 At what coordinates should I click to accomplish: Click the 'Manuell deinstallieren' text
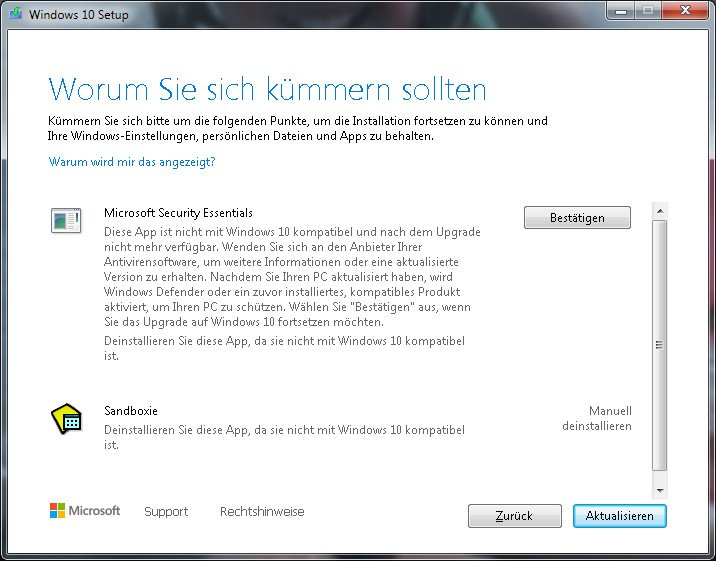click(x=597, y=418)
